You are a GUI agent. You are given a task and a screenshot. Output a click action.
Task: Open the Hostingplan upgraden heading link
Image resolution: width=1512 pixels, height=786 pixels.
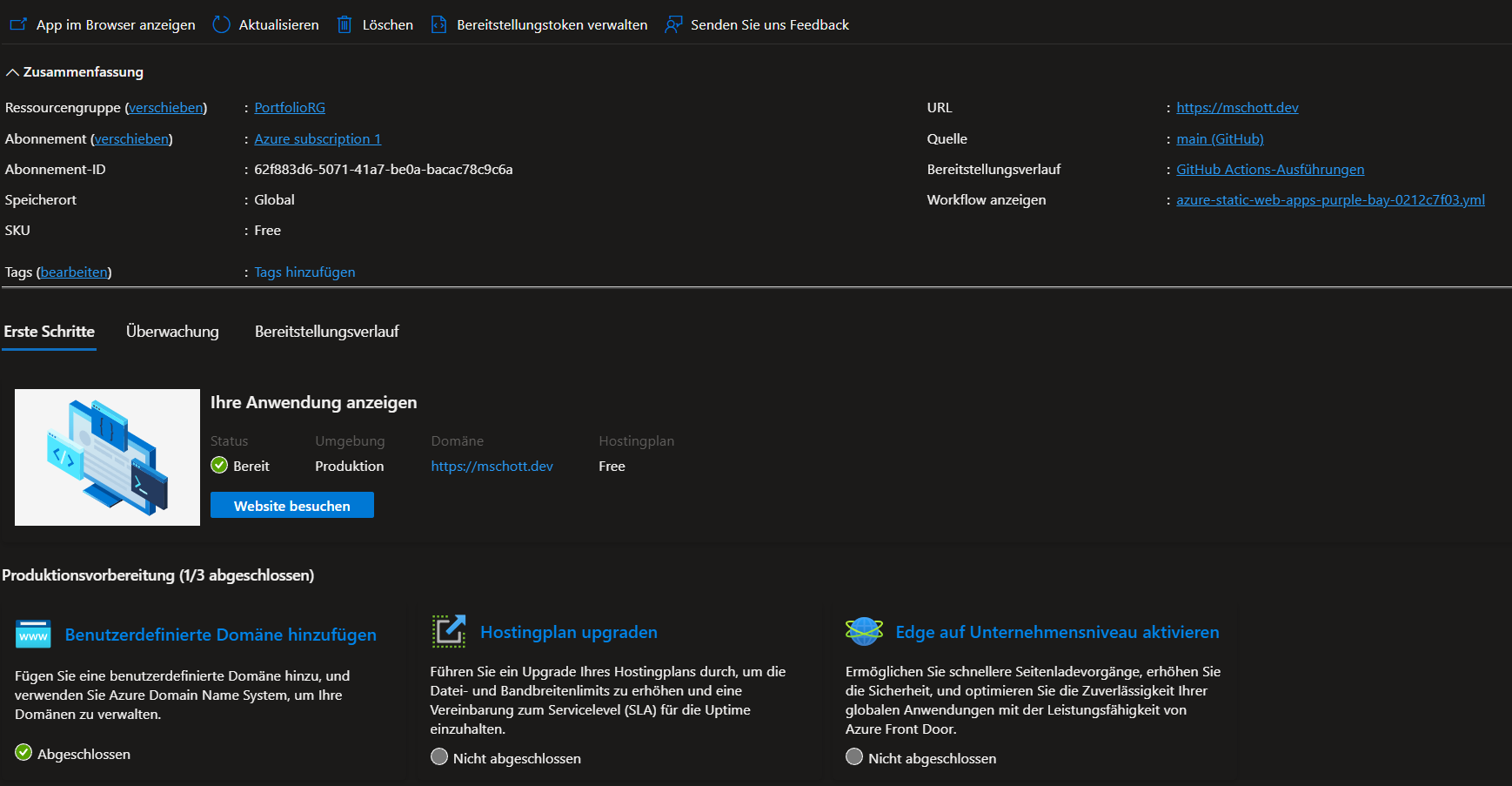(x=569, y=632)
